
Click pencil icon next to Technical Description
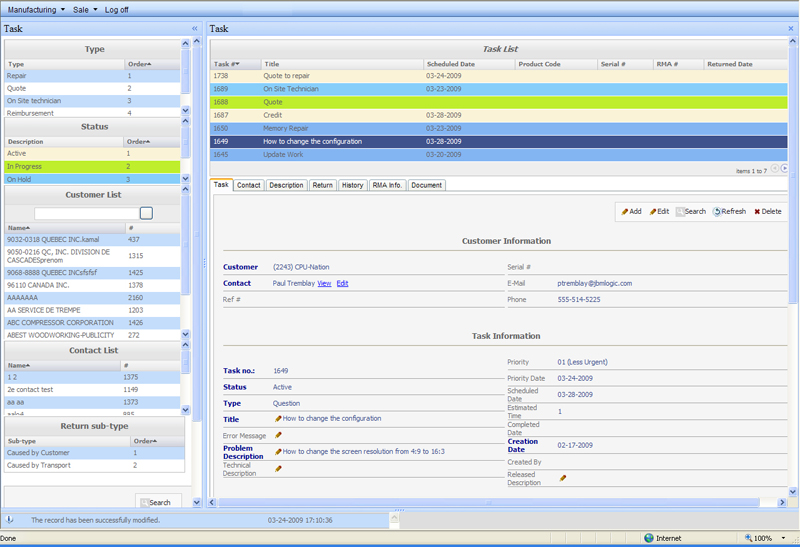(278, 468)
